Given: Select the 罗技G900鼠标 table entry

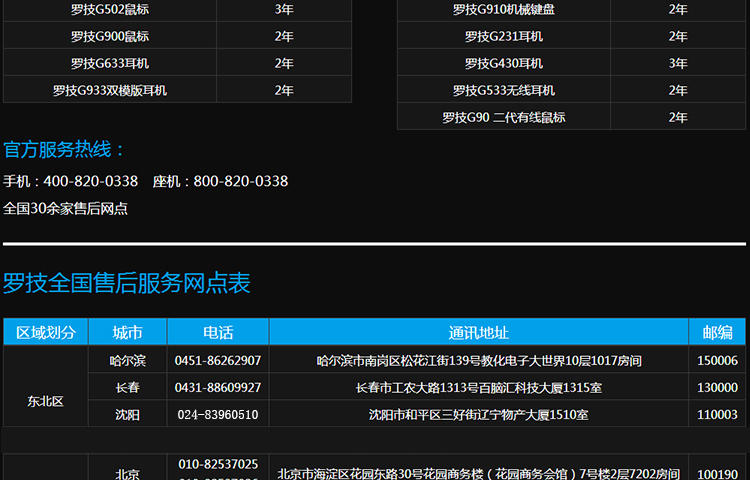Looking at the screenshot, I should click(x=110, y=37).
